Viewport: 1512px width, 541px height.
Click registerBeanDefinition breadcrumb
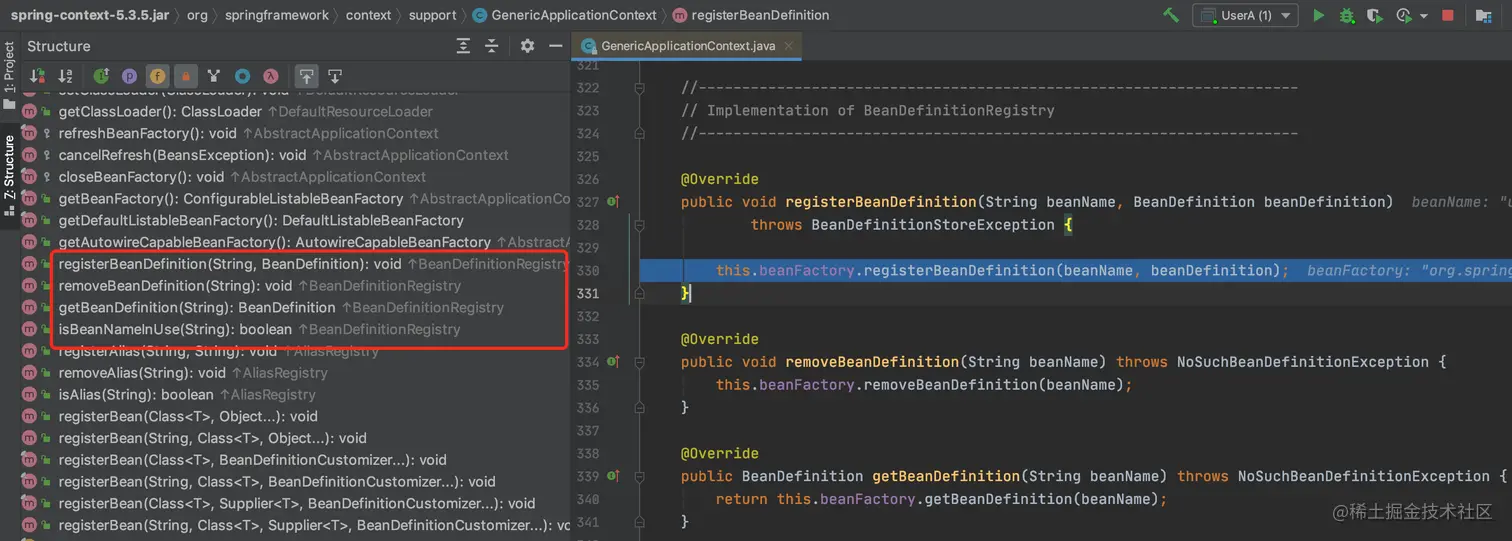tap(751, 15)
